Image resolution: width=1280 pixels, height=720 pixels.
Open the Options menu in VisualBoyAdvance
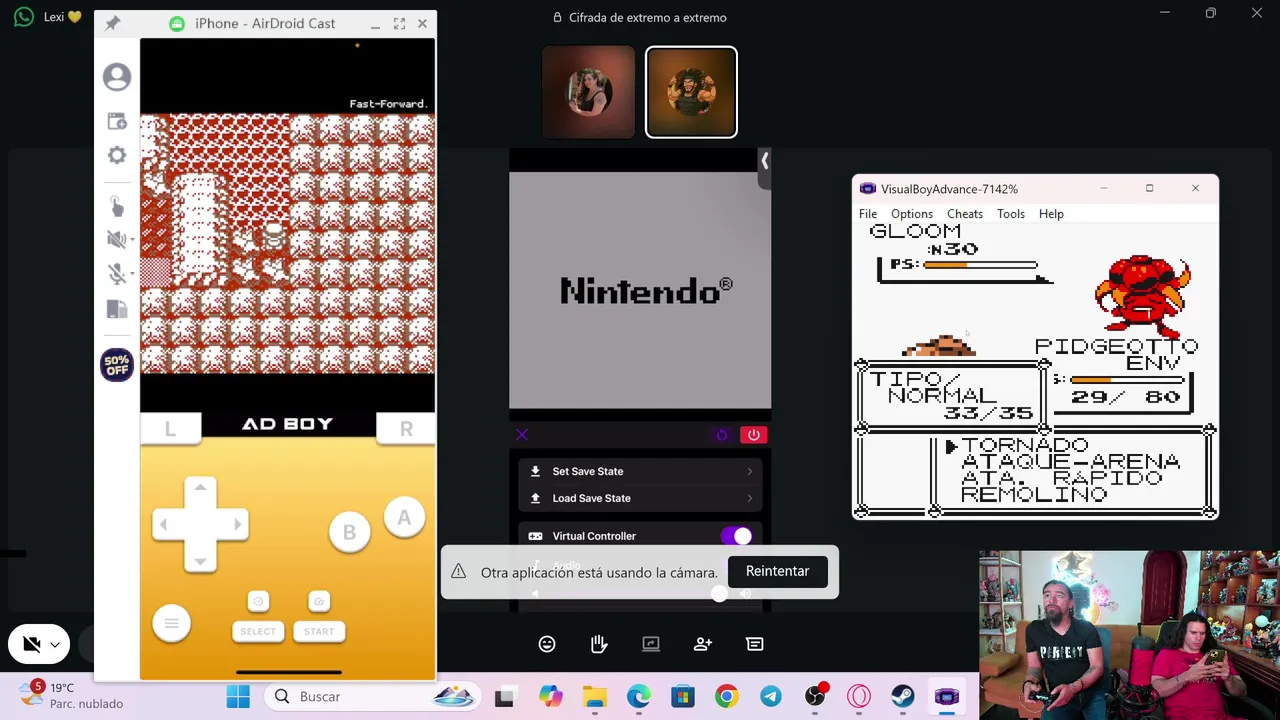(912, 214)
